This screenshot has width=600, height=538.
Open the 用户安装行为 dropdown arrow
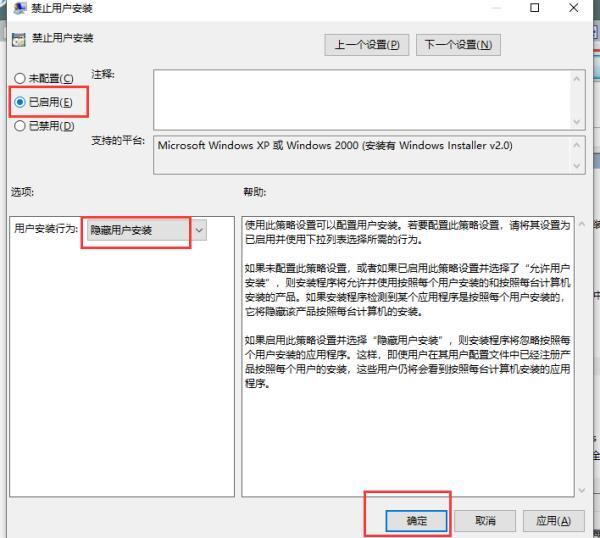click(x=199, y=230)
